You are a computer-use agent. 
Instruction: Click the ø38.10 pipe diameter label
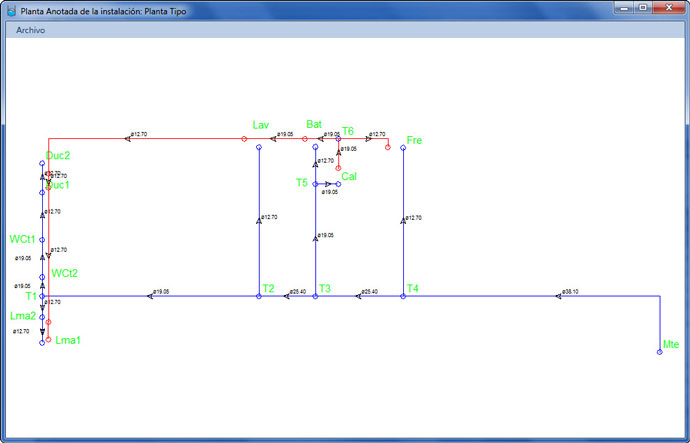pos(570,291)
